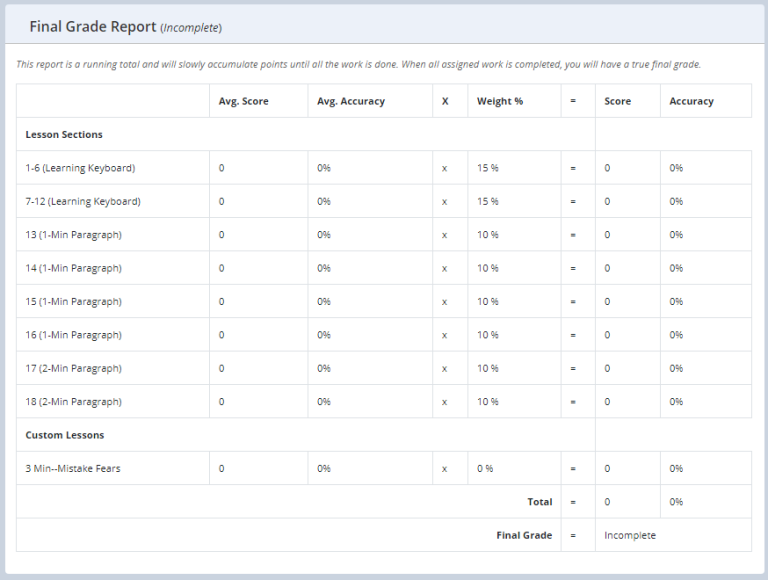Click the Accuracy column header
This screenshot has height=580, width=768.
tap(691, 101)
